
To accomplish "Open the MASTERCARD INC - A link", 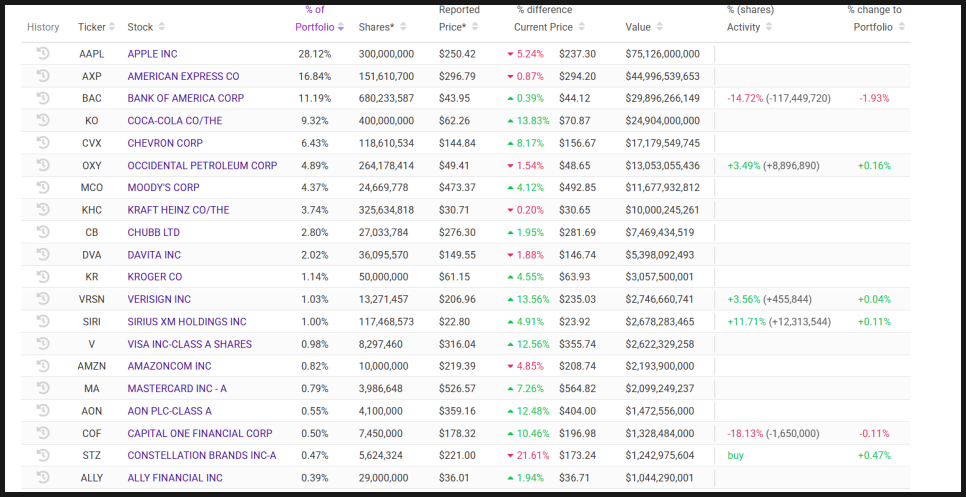I will [177, 389].
